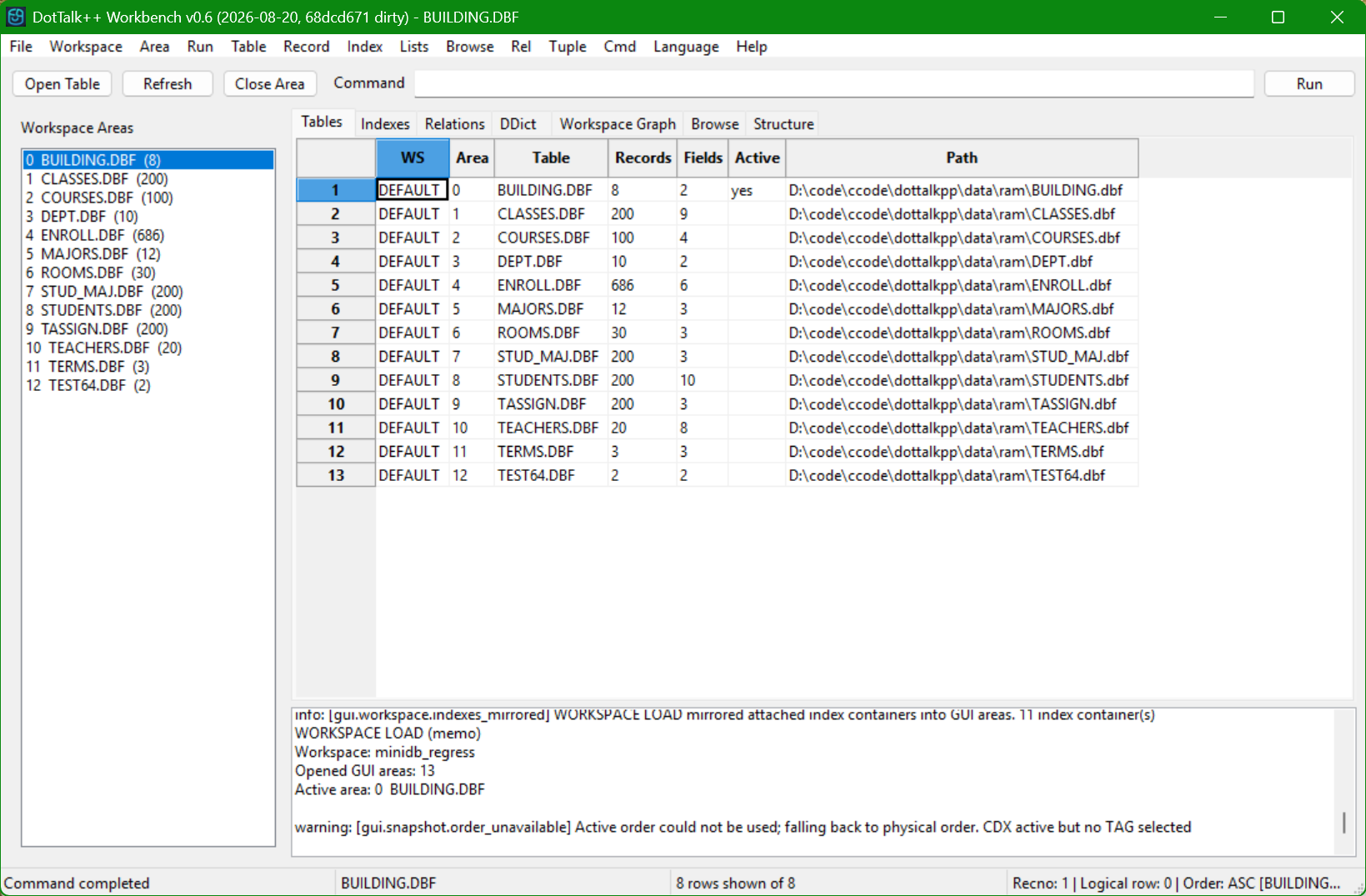Click the 'Workspace: minidb_regress' log line
Screen dimensions: 1366x896
coord(384,752)
